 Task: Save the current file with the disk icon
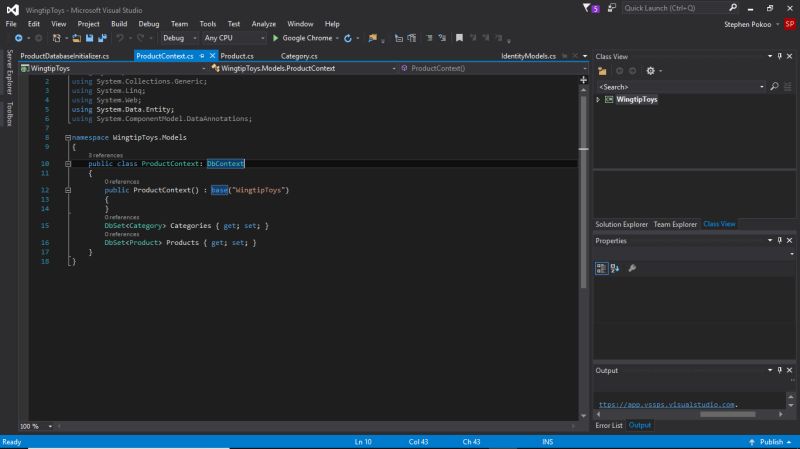pyautogui.click(x=89, y=38)
